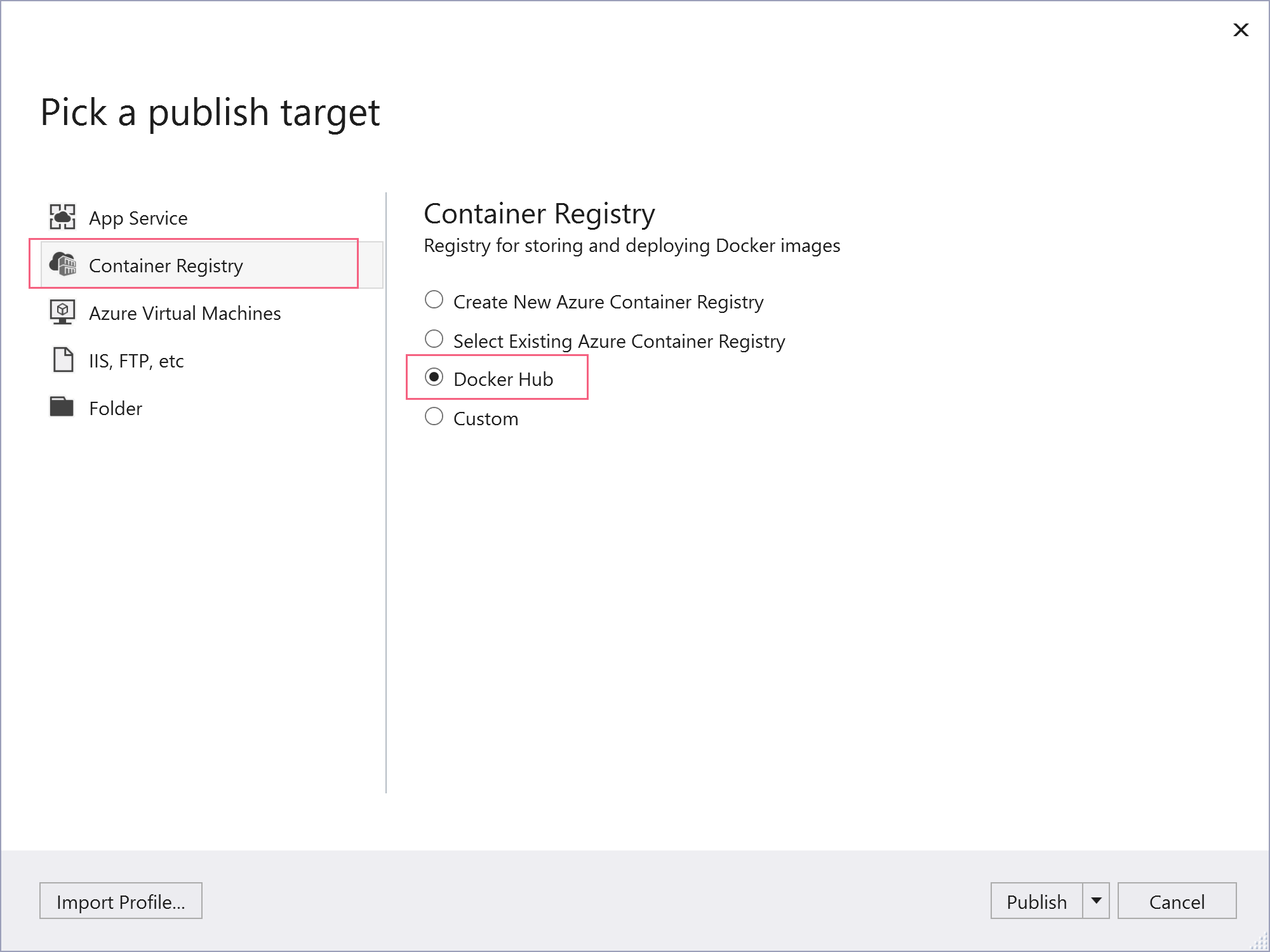The height and width of the screenshot is (952, 1270).
Task: Click the Container Registry heading text
Action: pyautogui.click(x=539, y=214)
